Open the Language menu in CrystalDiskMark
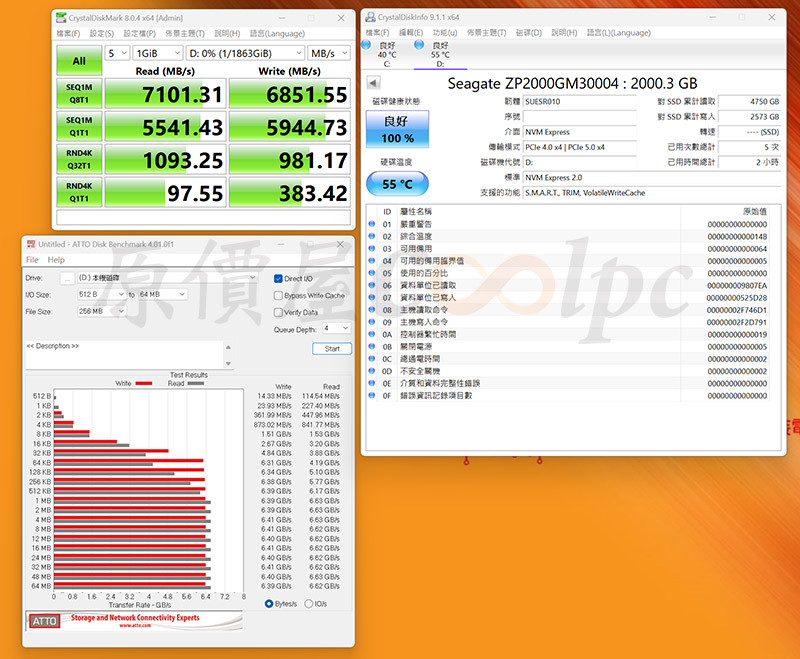The width and height of the screenshot is (800, 659). tap(277, 33)
